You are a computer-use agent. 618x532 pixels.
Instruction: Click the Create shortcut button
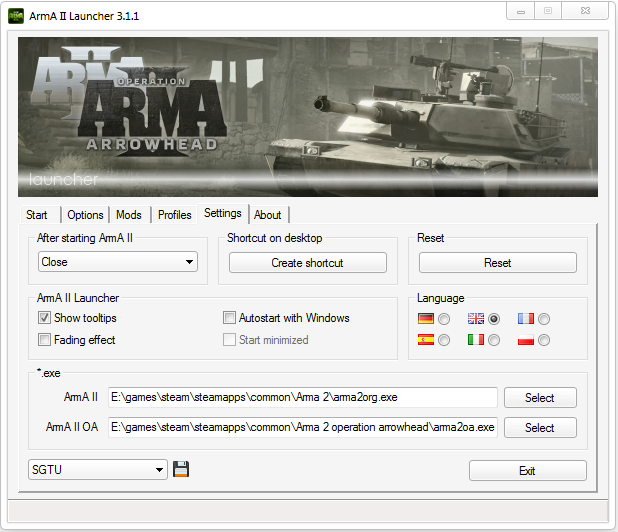[x=308, y=263]
